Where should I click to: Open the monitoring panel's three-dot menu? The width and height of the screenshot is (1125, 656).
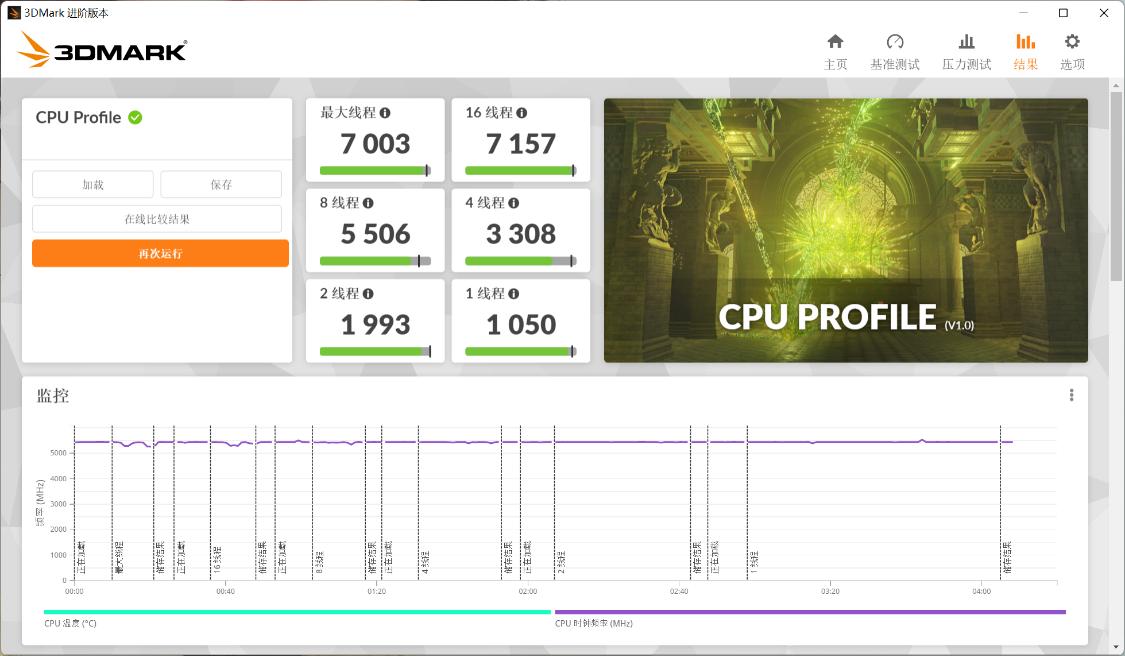(x=1070, y=395)
